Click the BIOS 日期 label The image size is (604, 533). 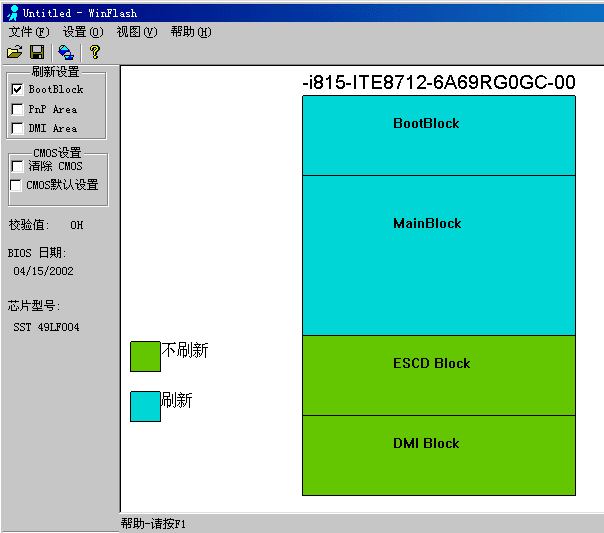37,253
